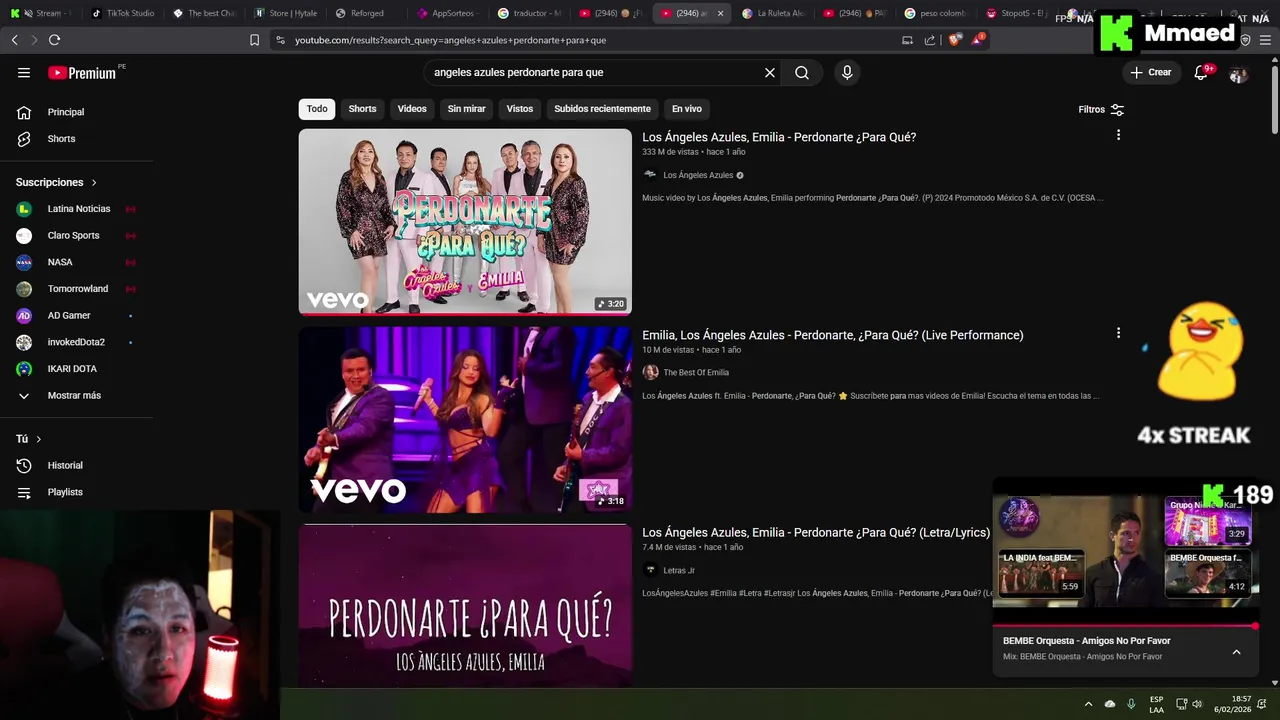Open the LA INDIA feat BEMBE suggestion
Viewport: 1280px width, 720px height.
pos(1041,573)
